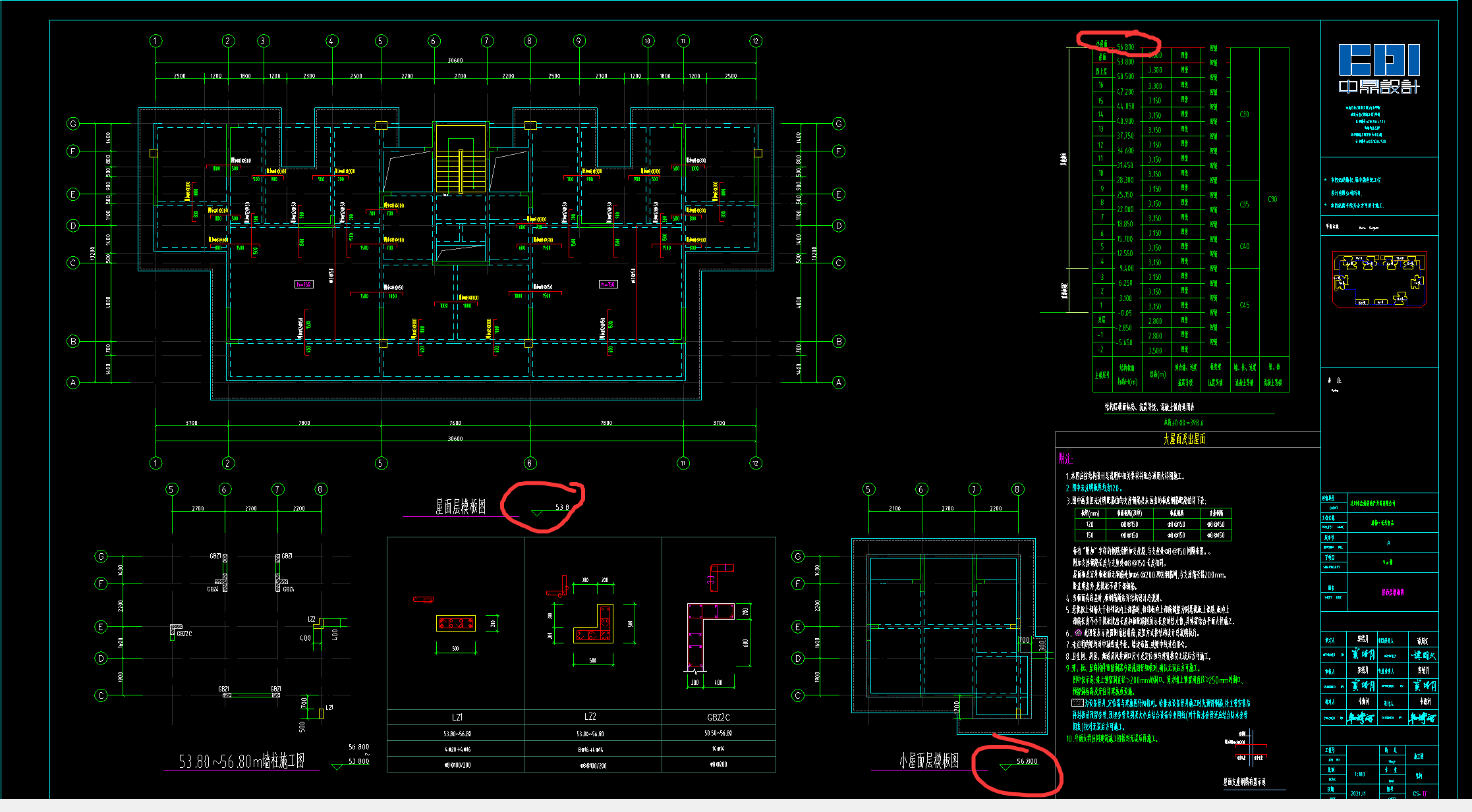1472x812 pixels.
Task: Click grid axis bubble number 9
Action: pyautogui.click(x=579, y=41)
